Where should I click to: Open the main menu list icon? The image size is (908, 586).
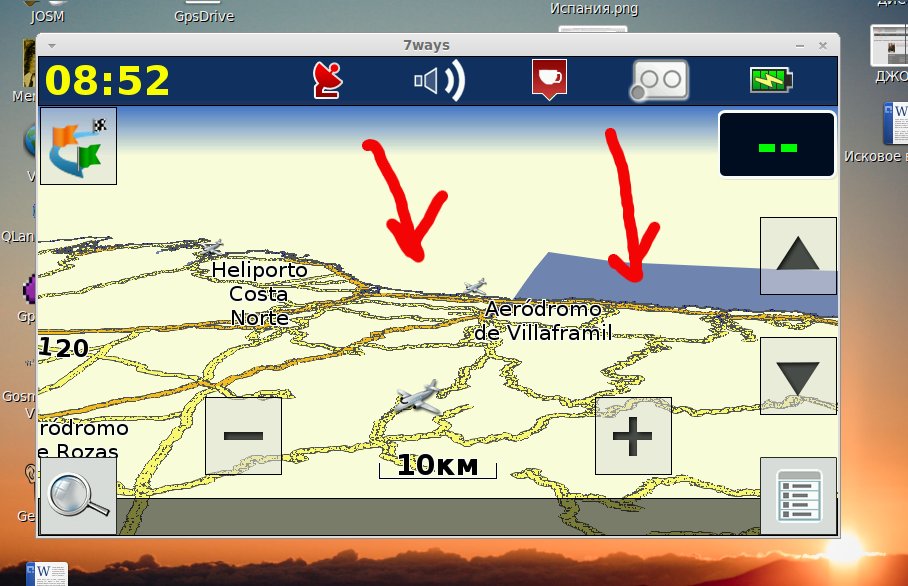[798, 496]
